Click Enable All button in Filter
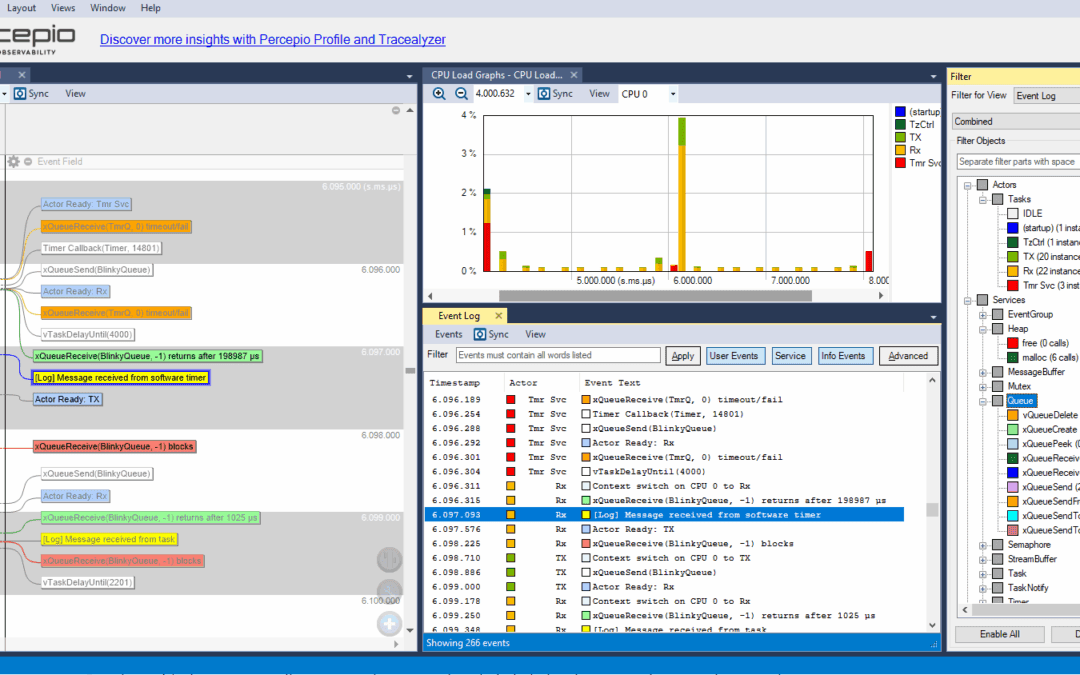 pyautogui.click(x=999, y=634)
